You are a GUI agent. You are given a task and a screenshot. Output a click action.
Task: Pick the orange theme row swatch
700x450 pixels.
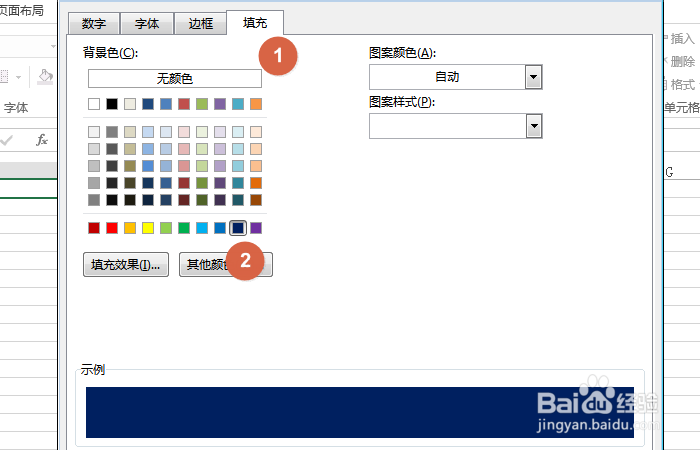tap(256, 104)
